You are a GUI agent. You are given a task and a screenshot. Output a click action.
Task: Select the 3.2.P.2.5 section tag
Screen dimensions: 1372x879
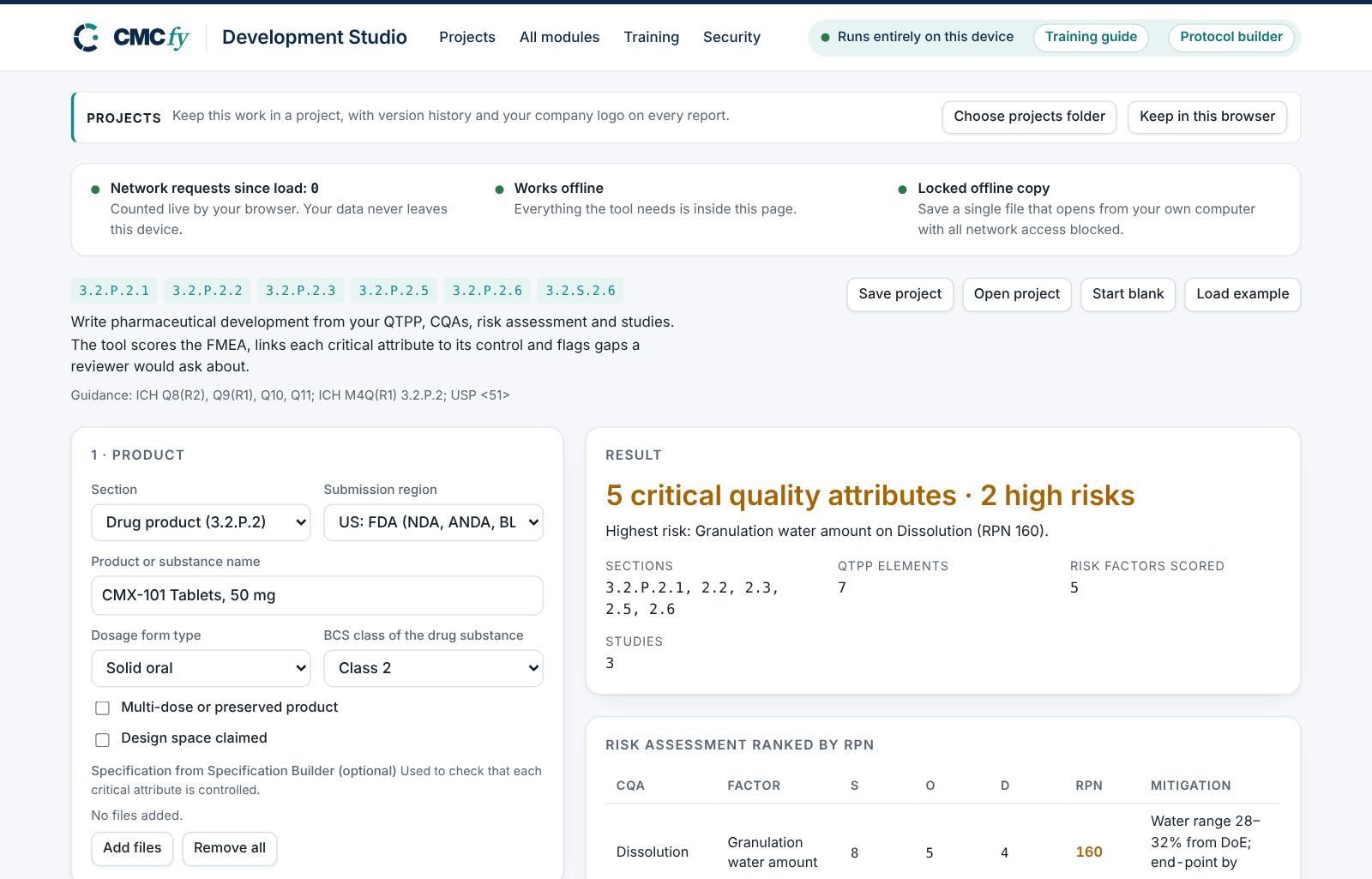pyautogui.click(x=394, y=291)
